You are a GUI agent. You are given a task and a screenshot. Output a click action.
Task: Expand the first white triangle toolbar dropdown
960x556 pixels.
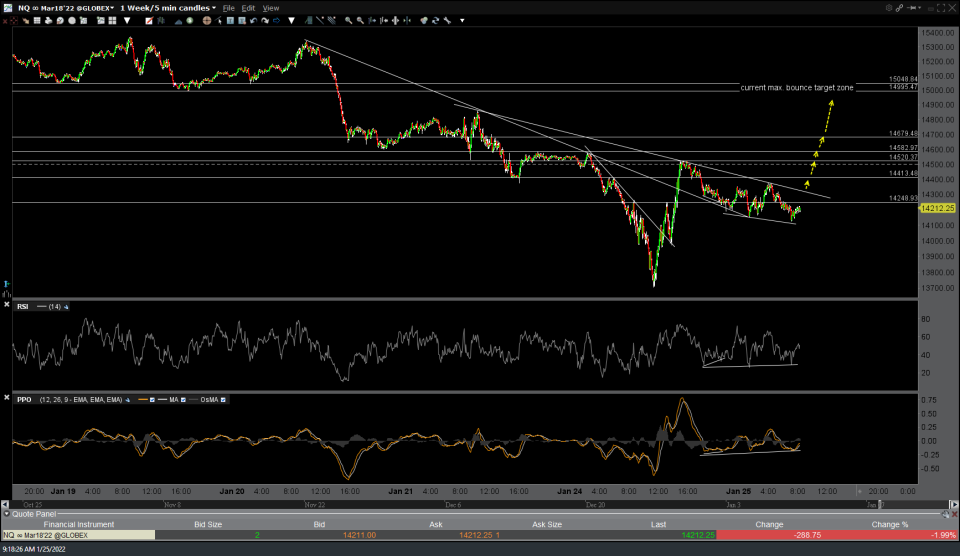pyautogui.click(x=127, y=20)
